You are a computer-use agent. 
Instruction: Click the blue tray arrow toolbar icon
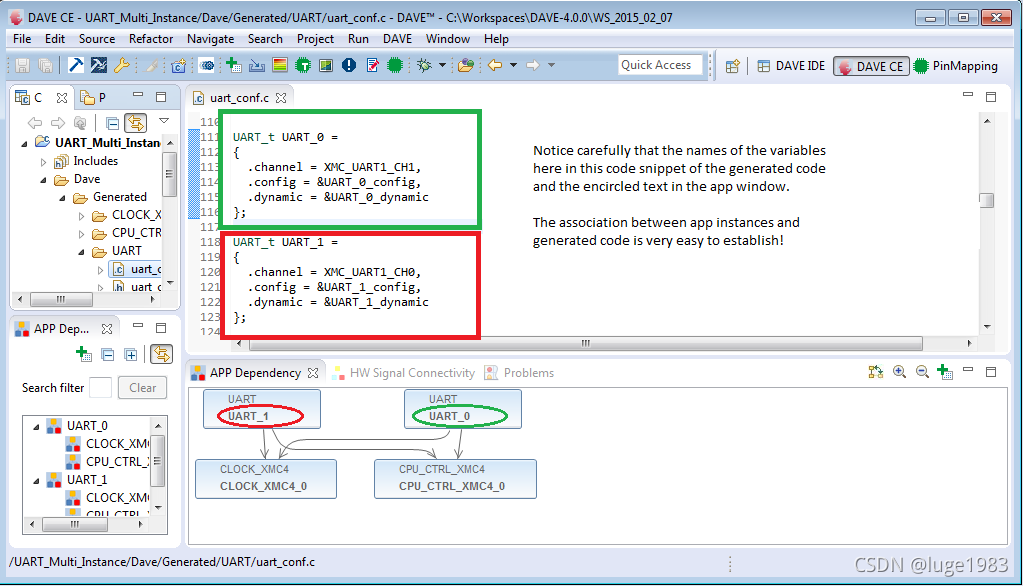[257, 65]
